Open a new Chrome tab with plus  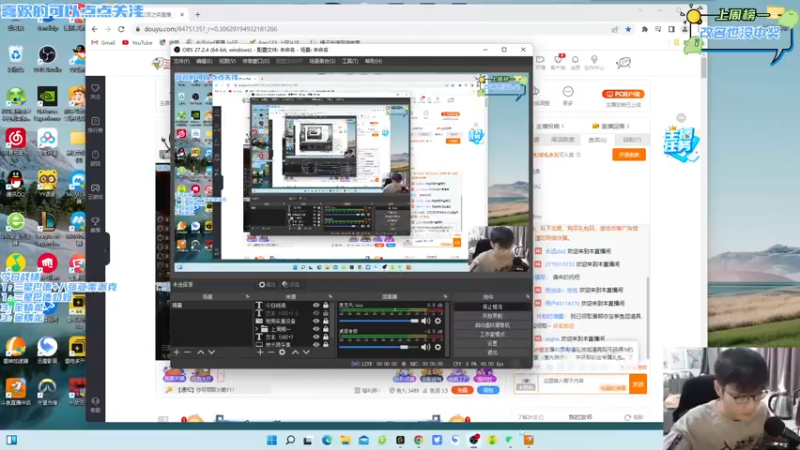197,14
